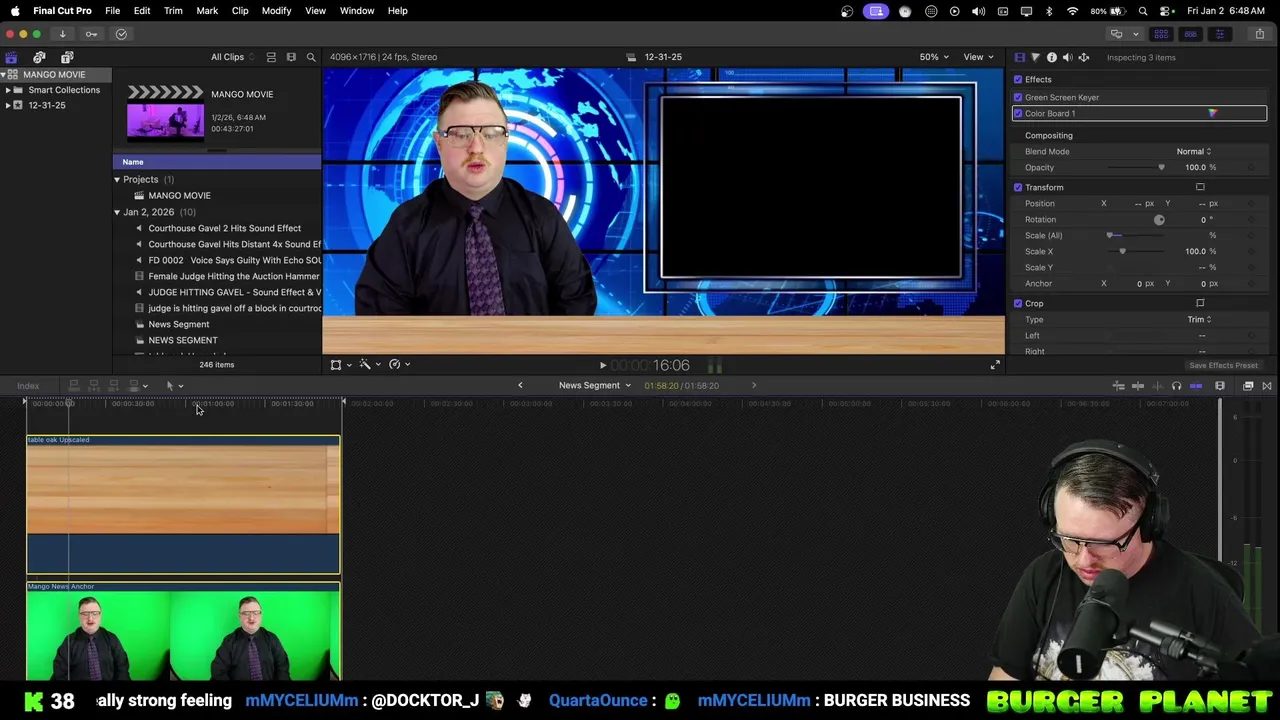Disable the Color Board 1 effect
Image resolution: width=1280 pixels, height=720 pixels.
[x=1018, y=113]
